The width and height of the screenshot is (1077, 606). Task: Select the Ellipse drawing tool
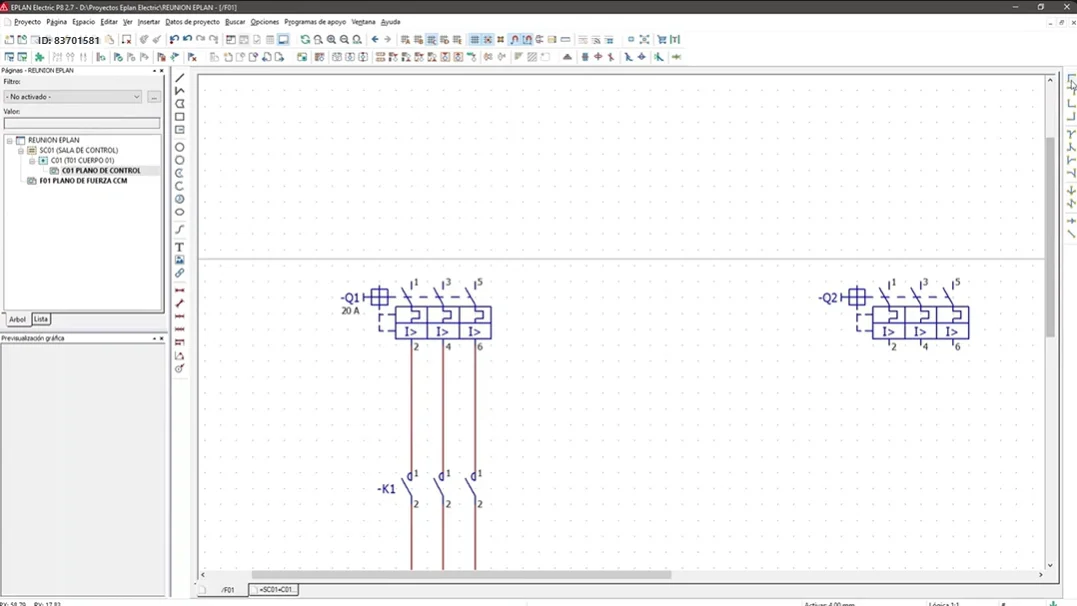180,212
